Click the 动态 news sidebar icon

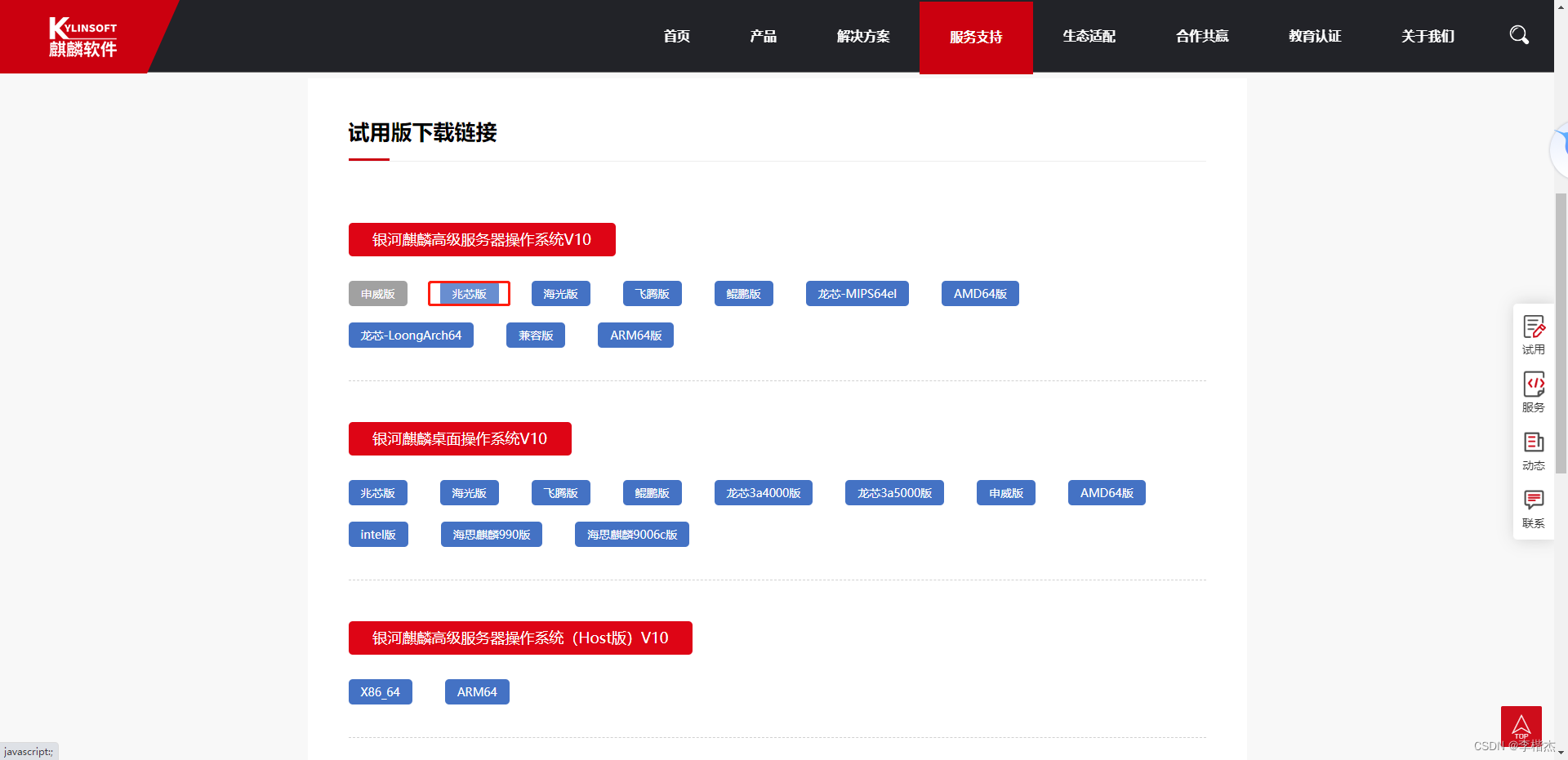coord(1534,451)
